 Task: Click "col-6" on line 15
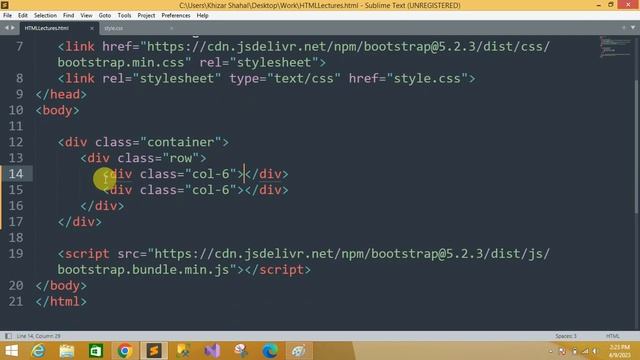[211, 190]
